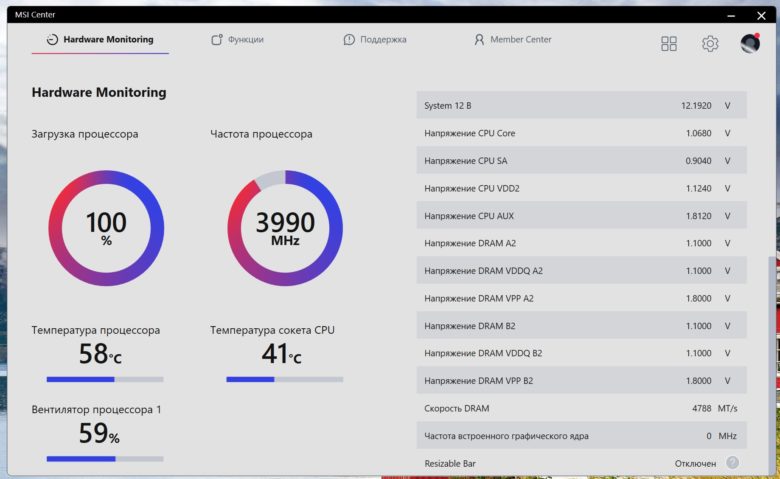Image resolution: width=780 pixels, height=479 pixels.
Task: Click the CPU temperature progress bar
Action: pos(105,380)
